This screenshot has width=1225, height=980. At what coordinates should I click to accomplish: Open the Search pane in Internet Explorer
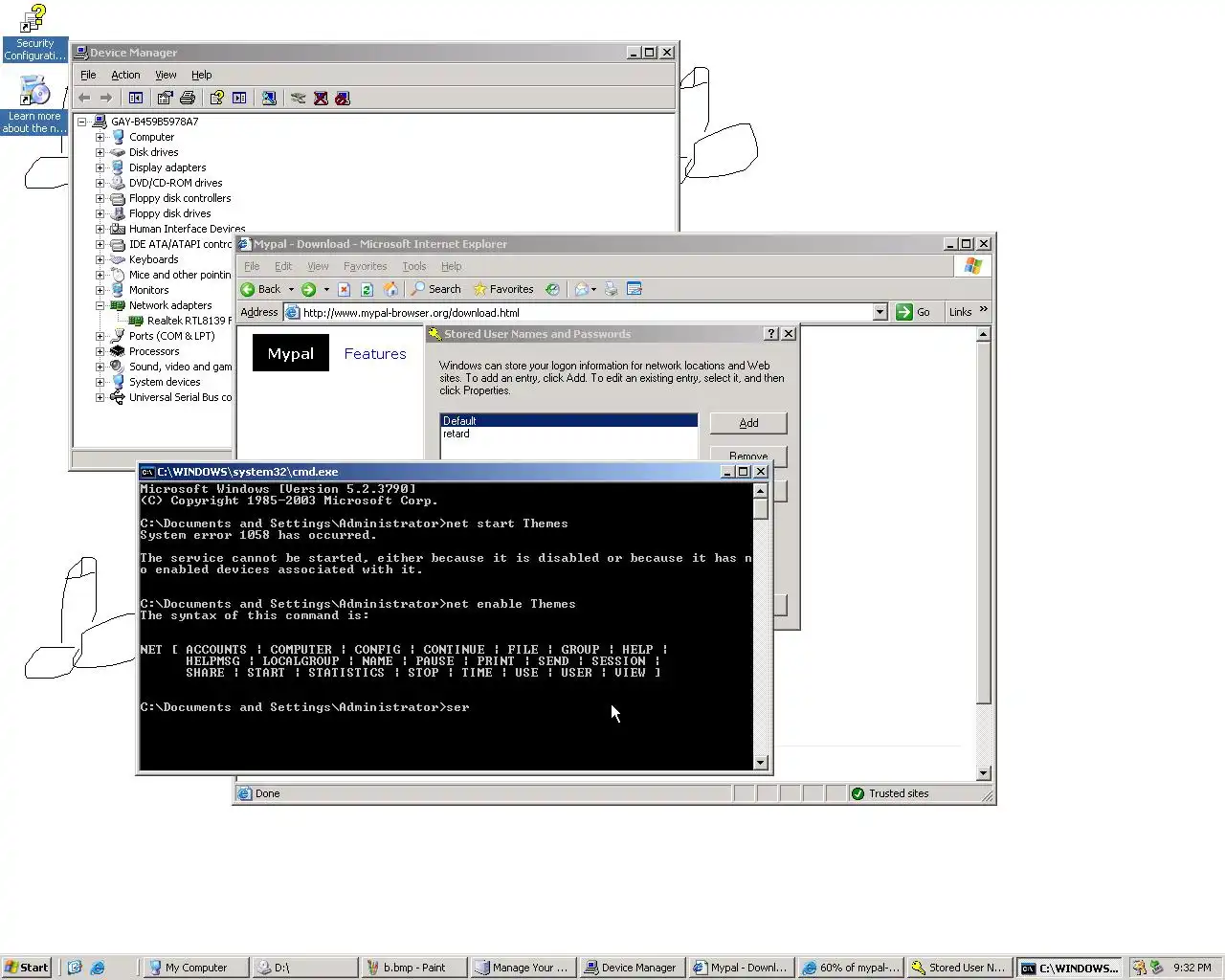[436, 289]
